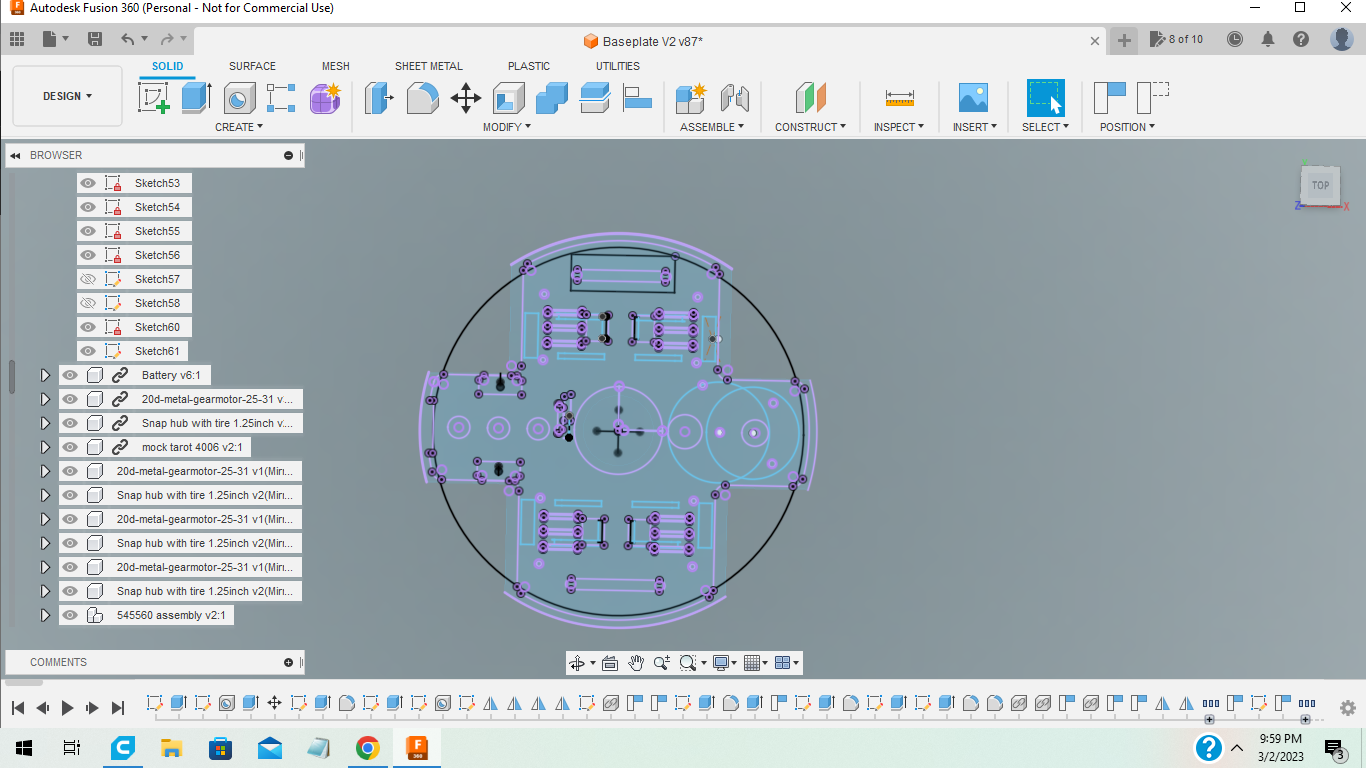Screen dimensions: 1366x768
Task: Switch to the MESH tab
Action: point(336,66)
